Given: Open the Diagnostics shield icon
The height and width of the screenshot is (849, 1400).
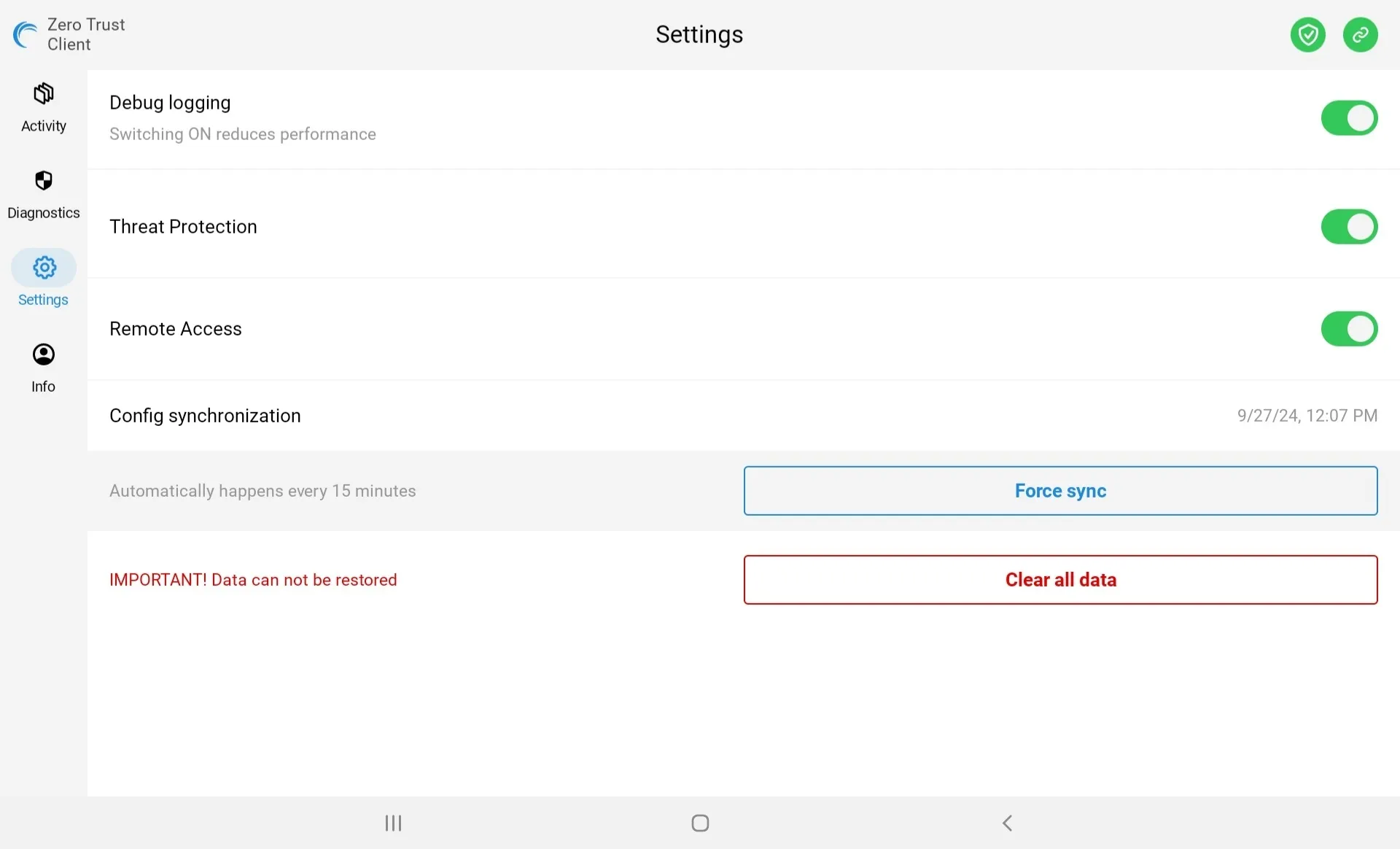Looking at the screenshot, I should [x=44, y=180].
